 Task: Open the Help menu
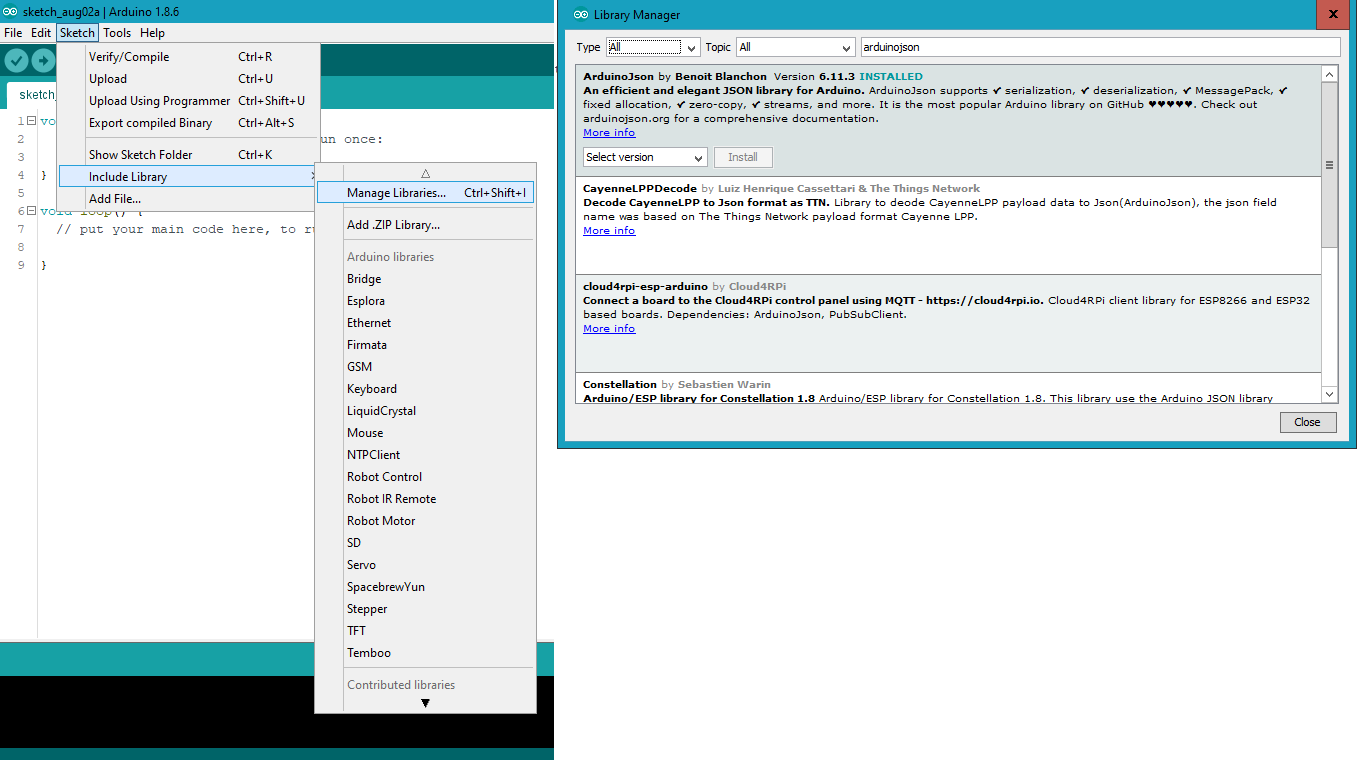pos(152,33)
